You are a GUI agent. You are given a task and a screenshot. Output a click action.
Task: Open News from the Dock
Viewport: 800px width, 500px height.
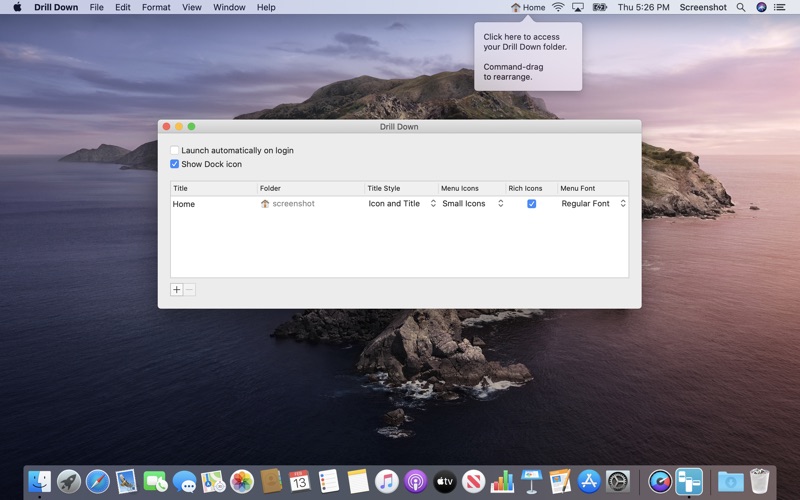(x=473, y=481)
